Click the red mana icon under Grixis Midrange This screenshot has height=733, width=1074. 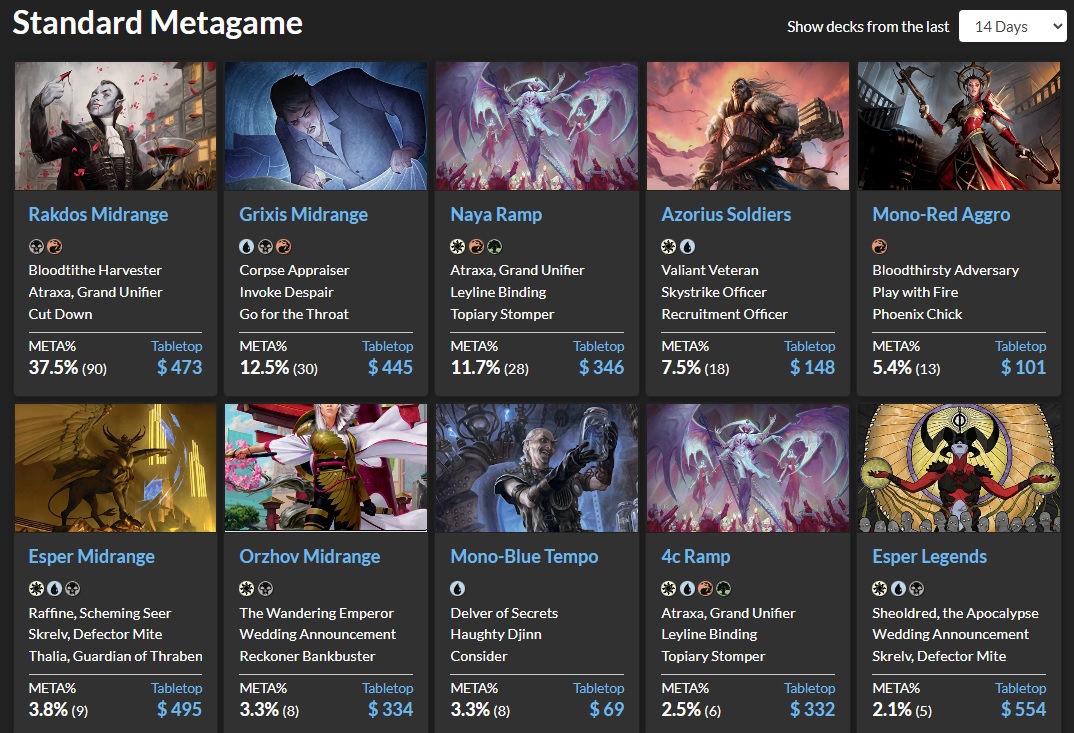pyautogui.click(x=284, y=247)
